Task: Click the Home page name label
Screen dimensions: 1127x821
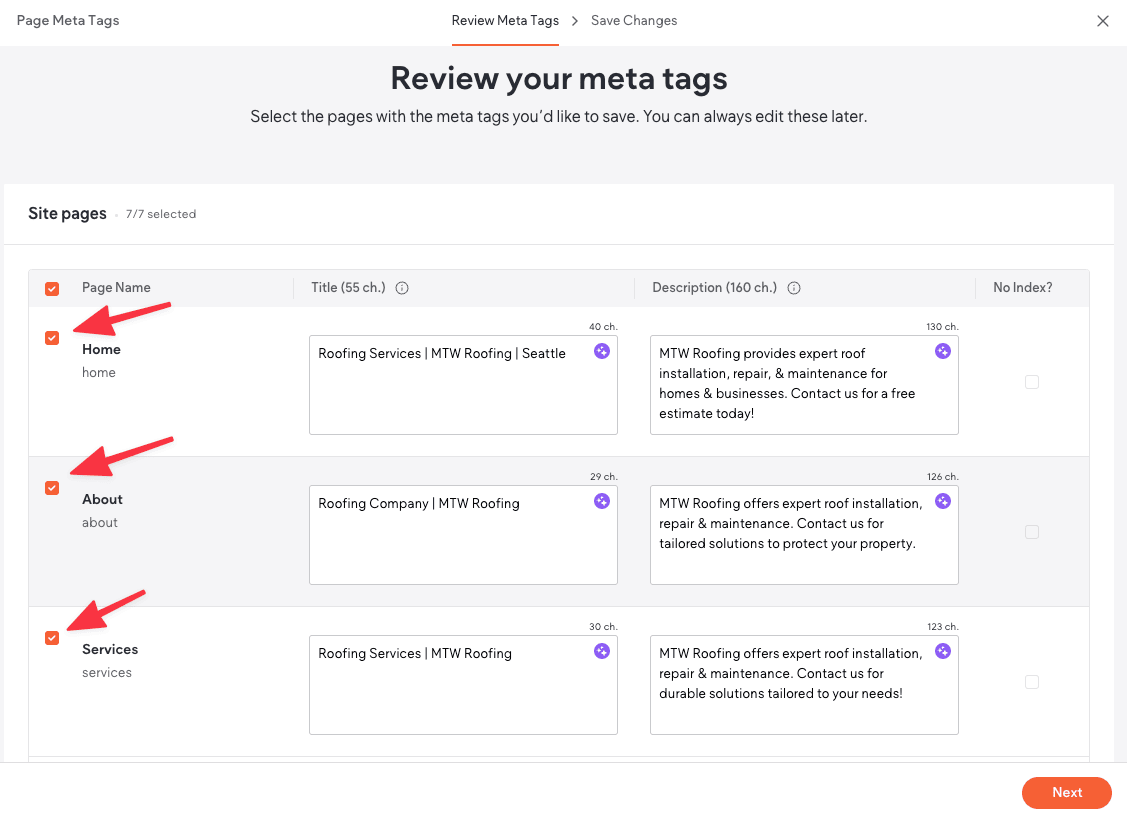Action: pos(101,349)
